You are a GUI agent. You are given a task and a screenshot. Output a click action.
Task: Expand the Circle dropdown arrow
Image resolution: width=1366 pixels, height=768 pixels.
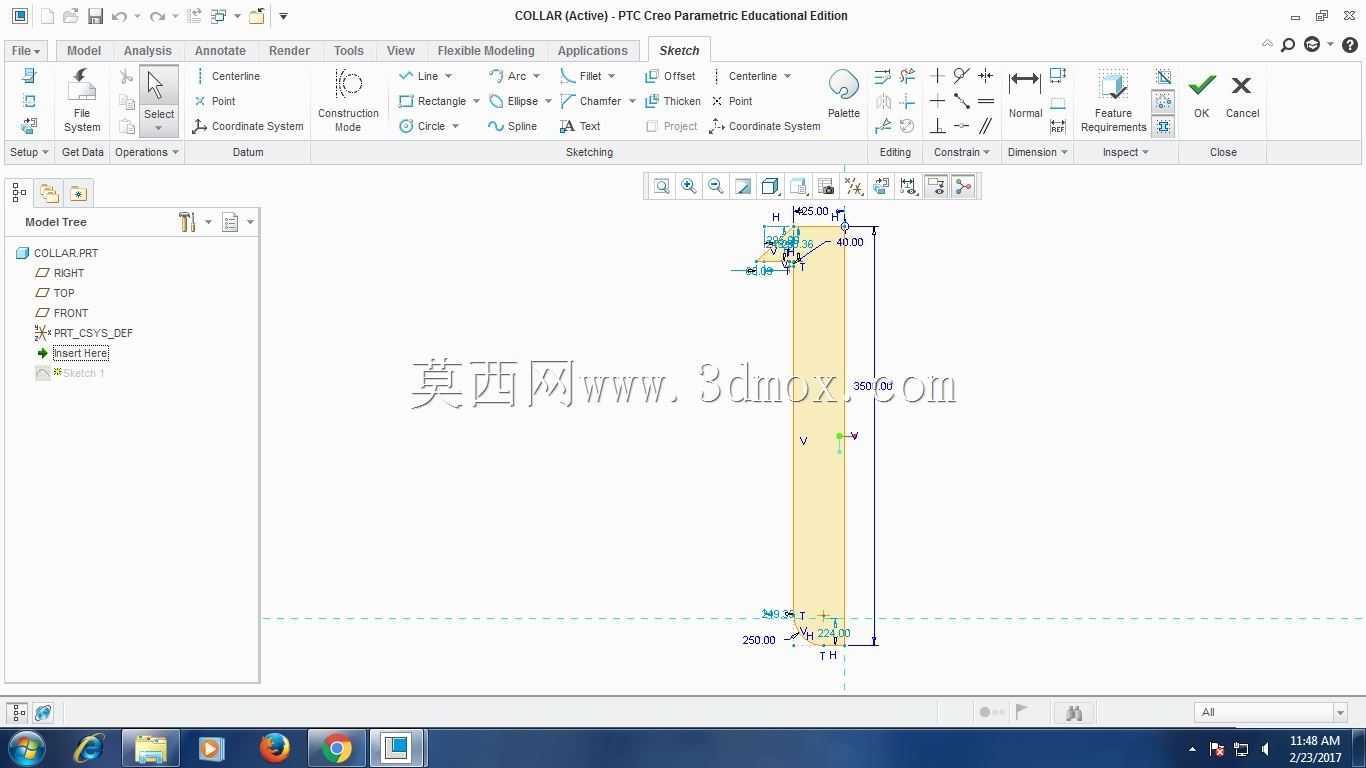455,126
